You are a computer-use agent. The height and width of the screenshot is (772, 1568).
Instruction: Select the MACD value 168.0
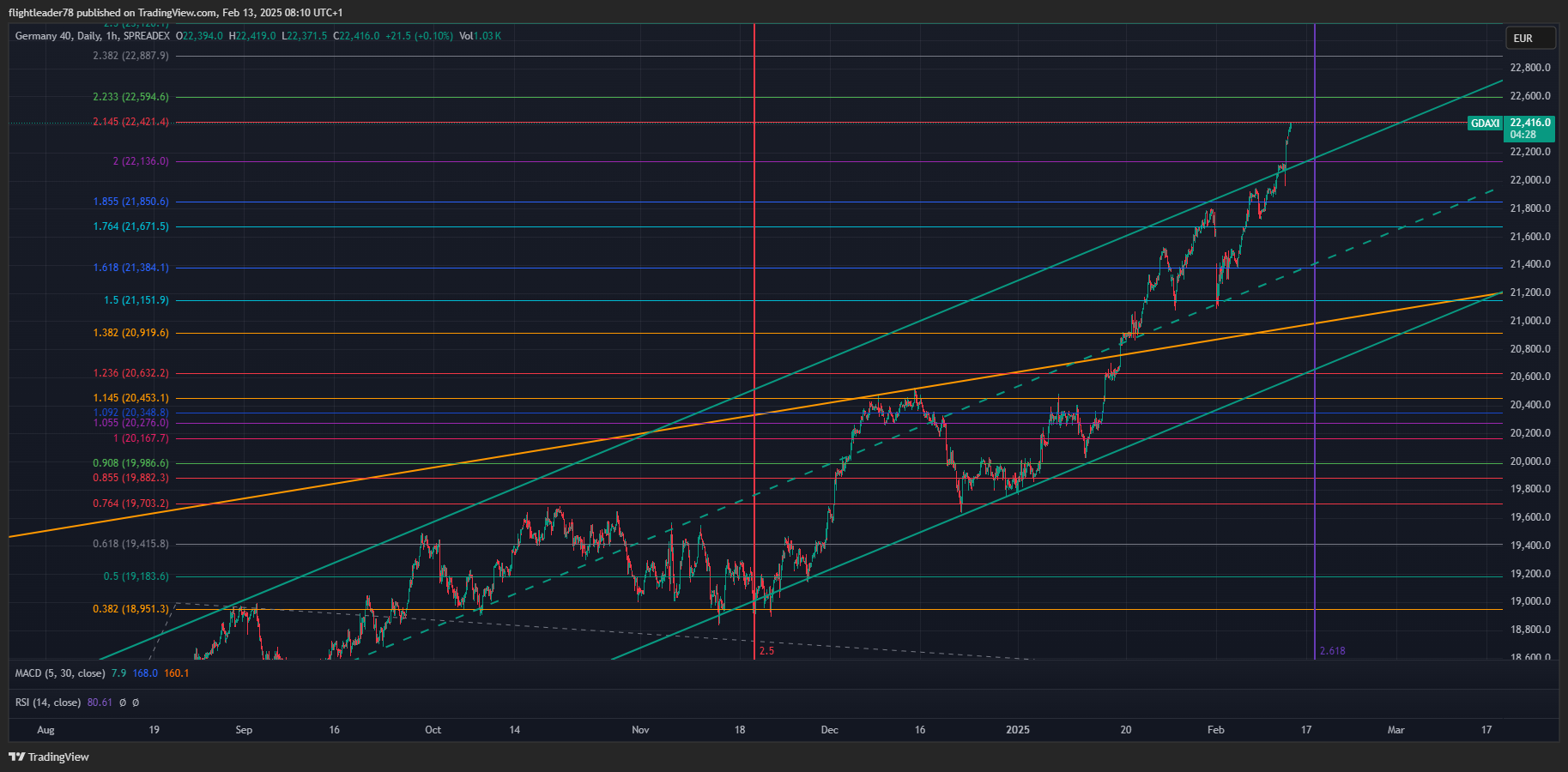[145, 673]
